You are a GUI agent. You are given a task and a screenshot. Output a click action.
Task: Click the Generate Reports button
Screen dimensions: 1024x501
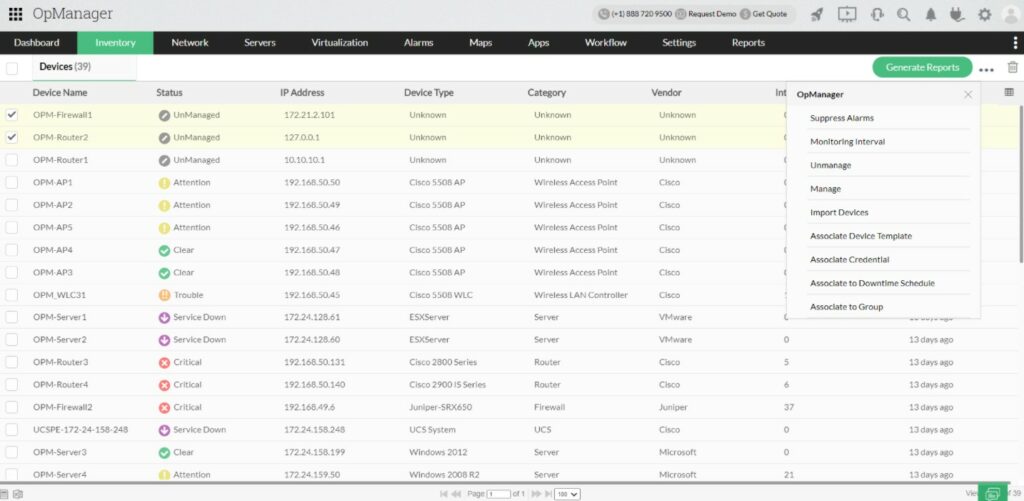point(922,67)
